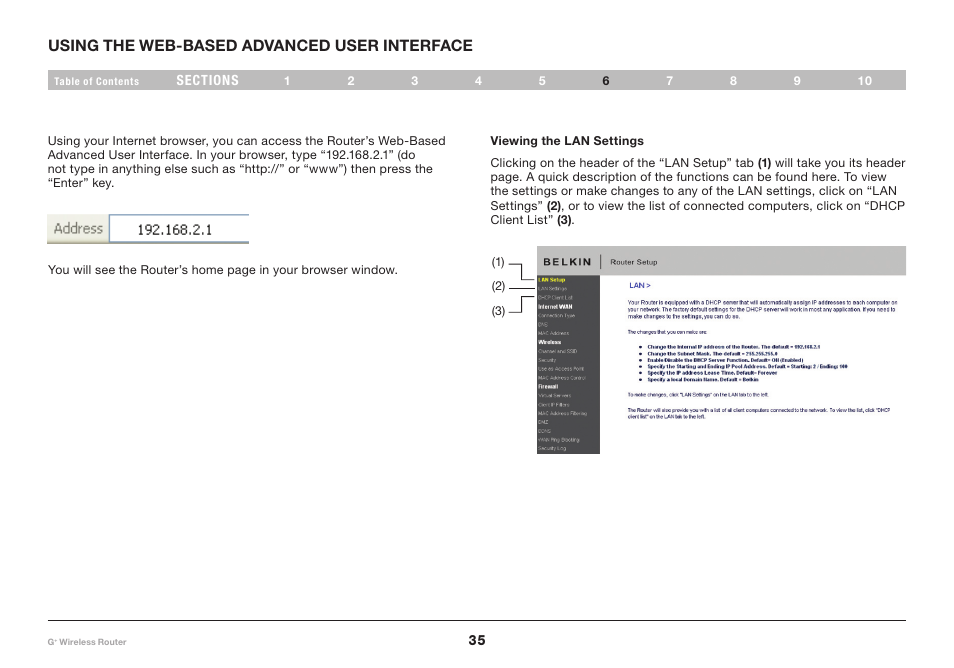The height and width of the screenshot is (668, 954).
Task: Open Client IP Filters in sidebar
Action: click(554, 405)
